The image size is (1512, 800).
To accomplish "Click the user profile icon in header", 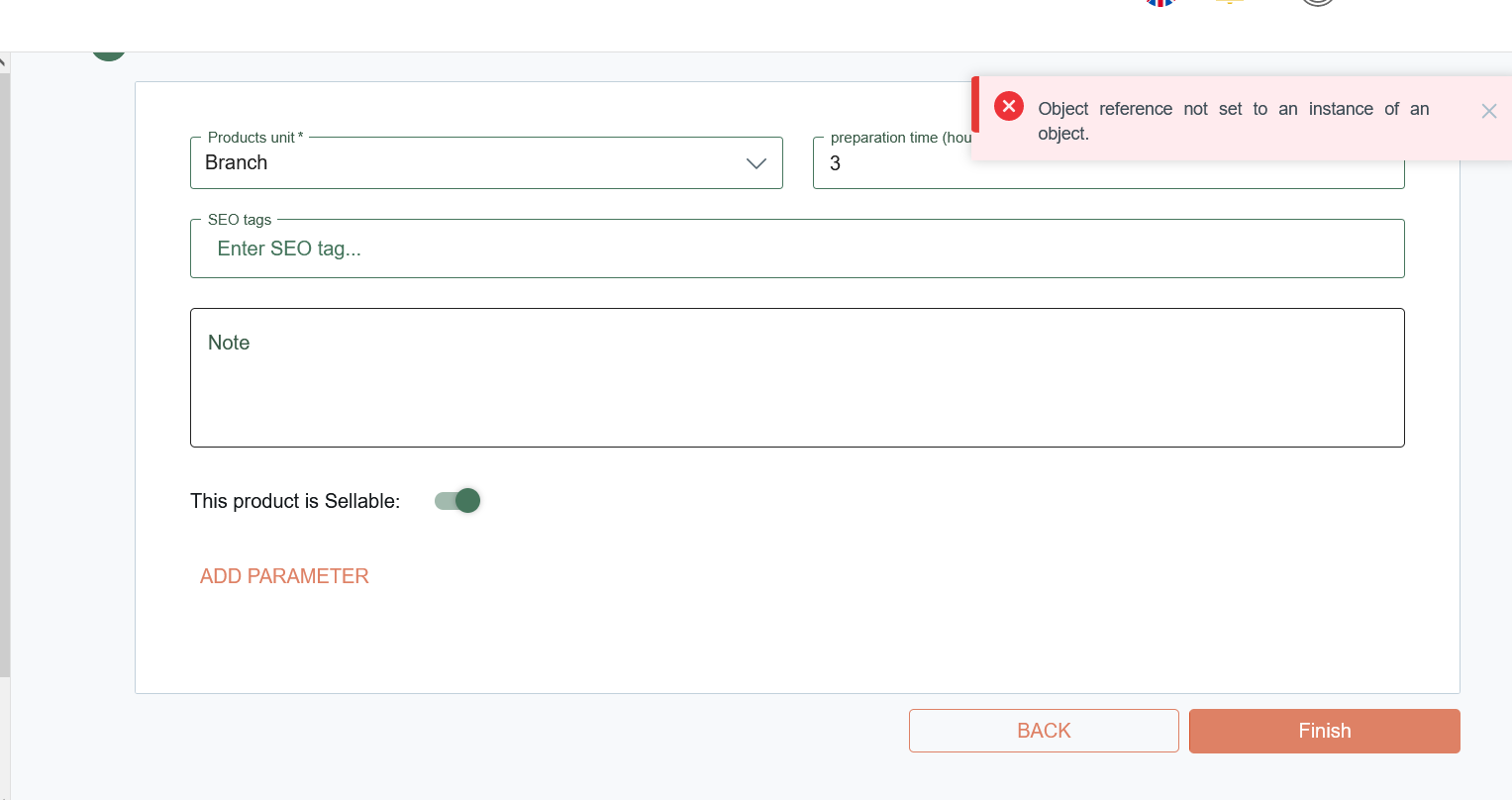I will [1317, 3].
